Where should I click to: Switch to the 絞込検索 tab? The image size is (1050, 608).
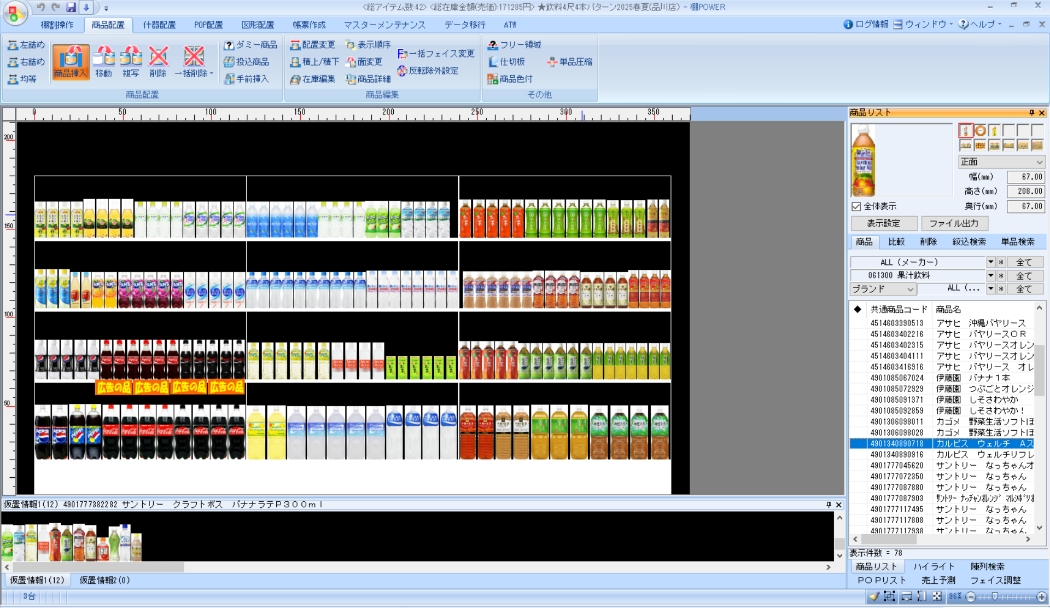click(969, 242)
